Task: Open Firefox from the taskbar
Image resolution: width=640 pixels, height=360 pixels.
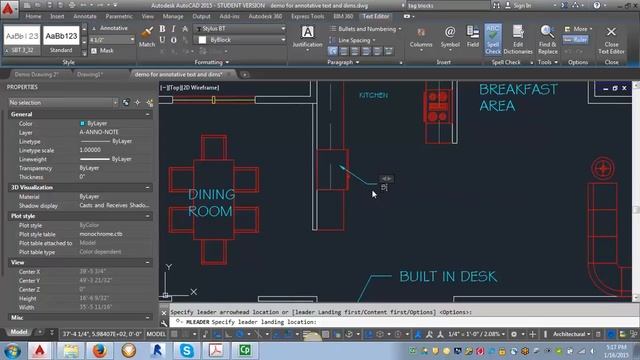Action: [x=99, y=351]
